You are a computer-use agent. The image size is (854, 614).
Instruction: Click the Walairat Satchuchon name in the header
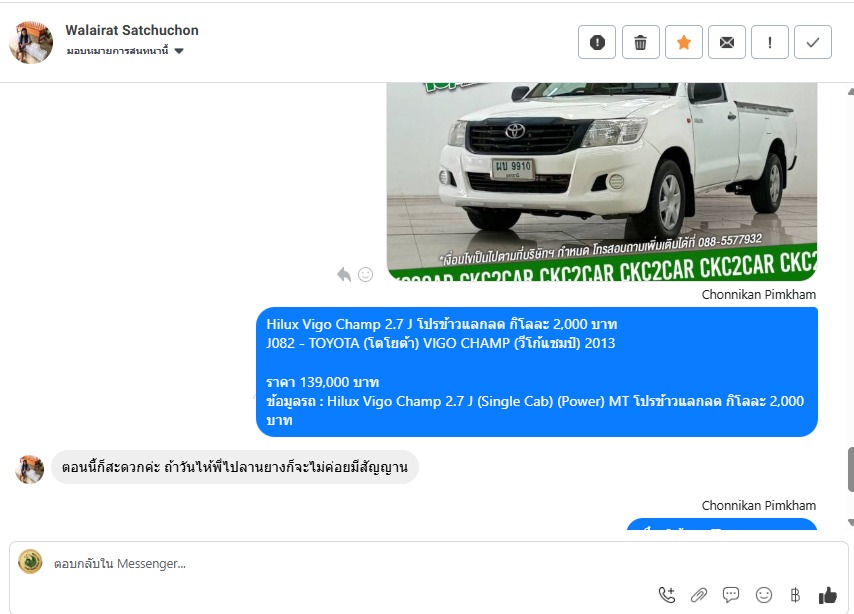pos(132,30)
